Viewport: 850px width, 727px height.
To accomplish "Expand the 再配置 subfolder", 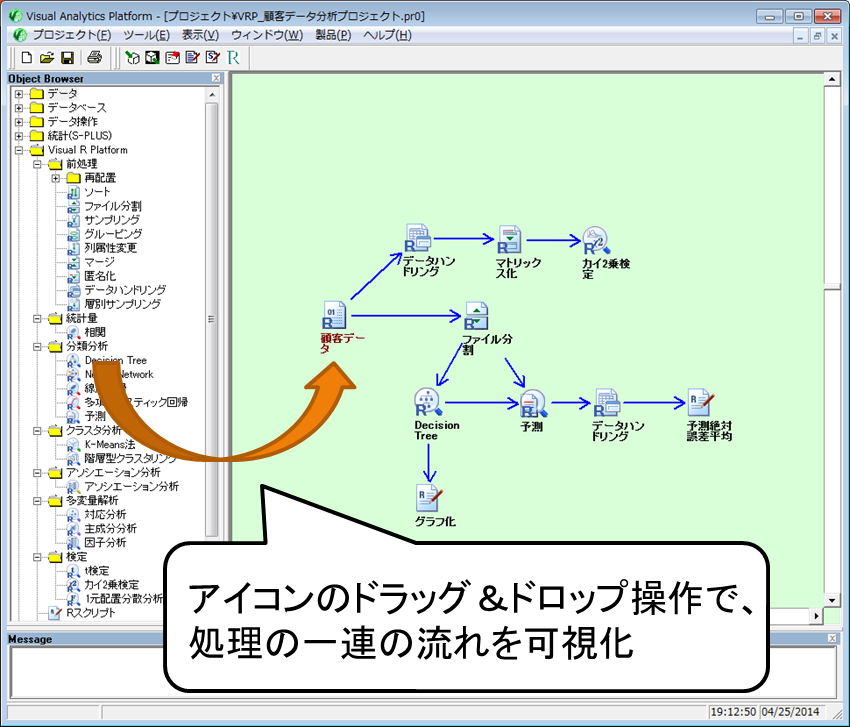I will pos(56,178).
